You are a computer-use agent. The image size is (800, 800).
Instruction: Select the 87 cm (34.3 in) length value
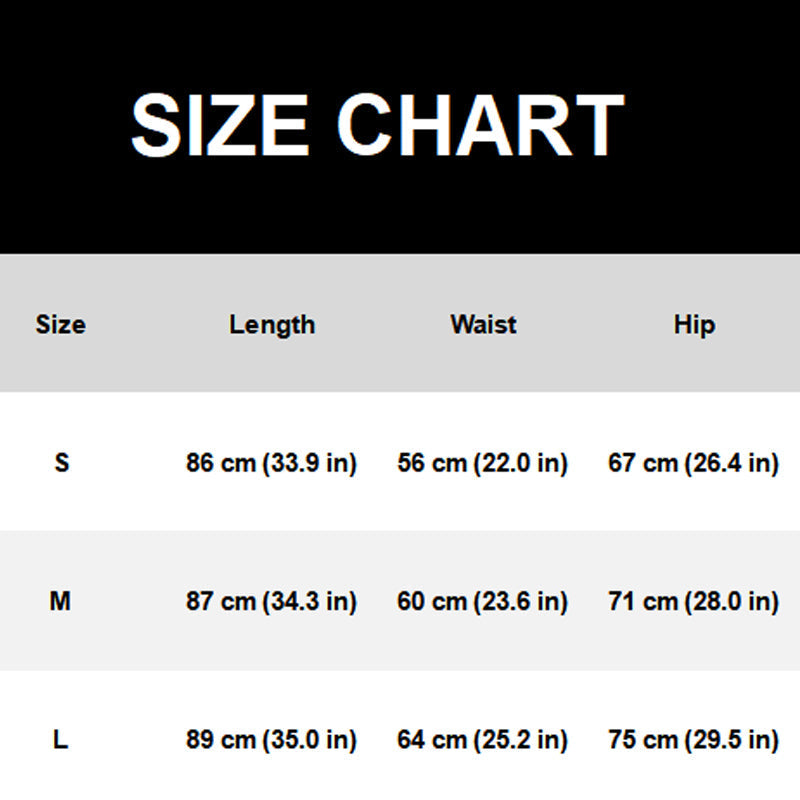tap(272, 602)
